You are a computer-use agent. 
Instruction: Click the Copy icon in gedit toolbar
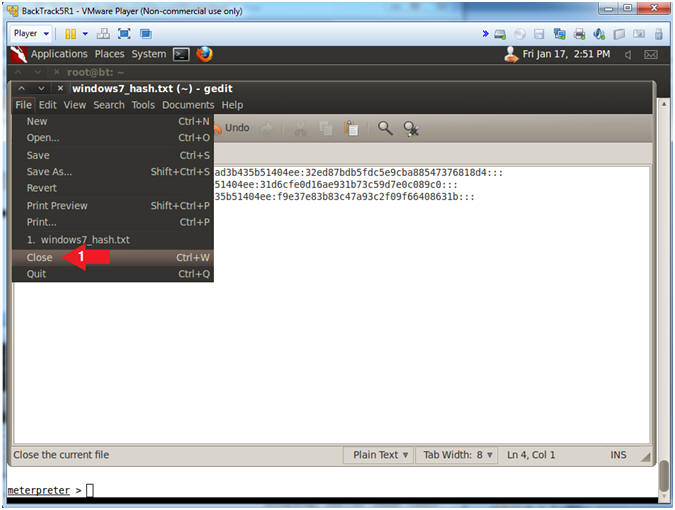click(326, 128)
